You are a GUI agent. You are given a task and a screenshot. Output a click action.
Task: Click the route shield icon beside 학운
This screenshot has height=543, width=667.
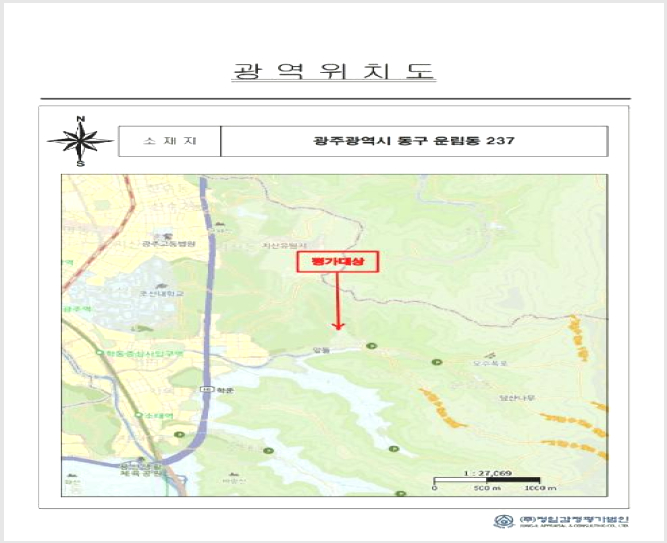(207, 390)
